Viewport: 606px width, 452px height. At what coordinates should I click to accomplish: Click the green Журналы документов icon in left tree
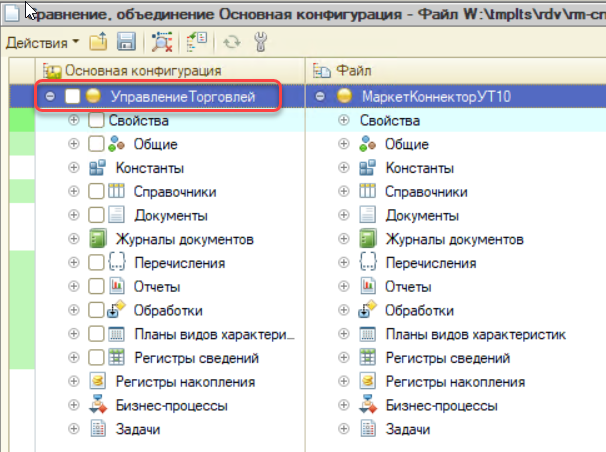point(97,239)
